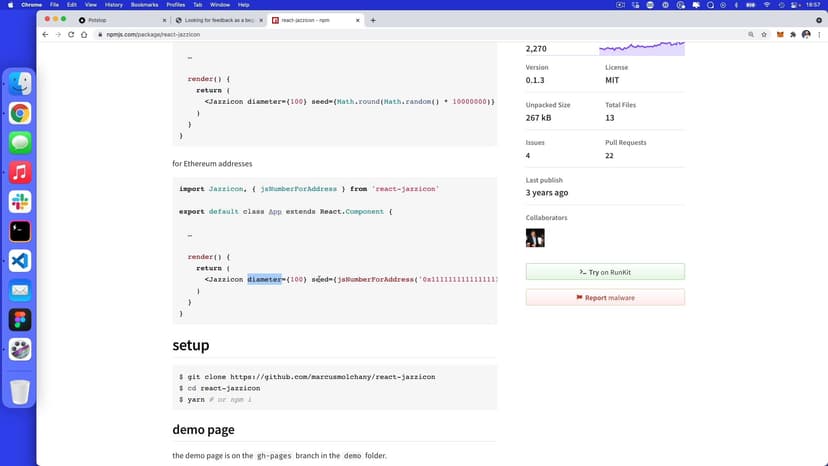Switch to the Potsiop tab
Viewport: 828px width, 466px height.
coord(120,20)
